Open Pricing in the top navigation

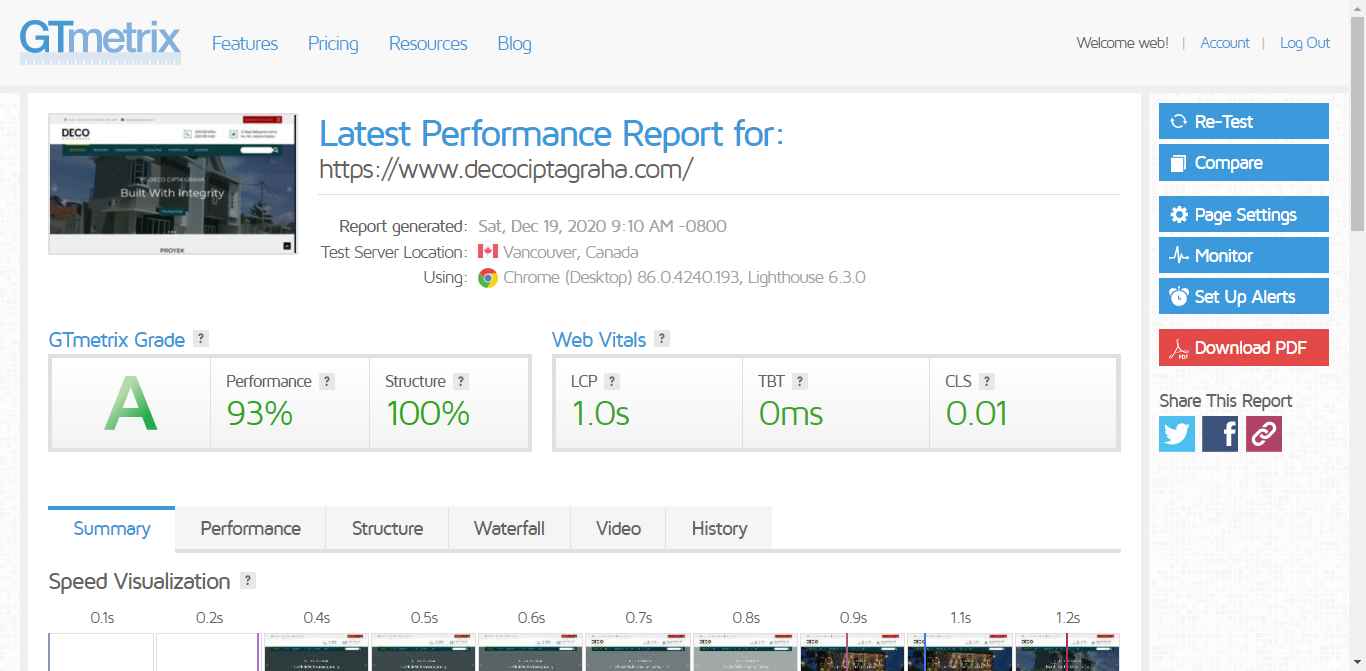333,43
